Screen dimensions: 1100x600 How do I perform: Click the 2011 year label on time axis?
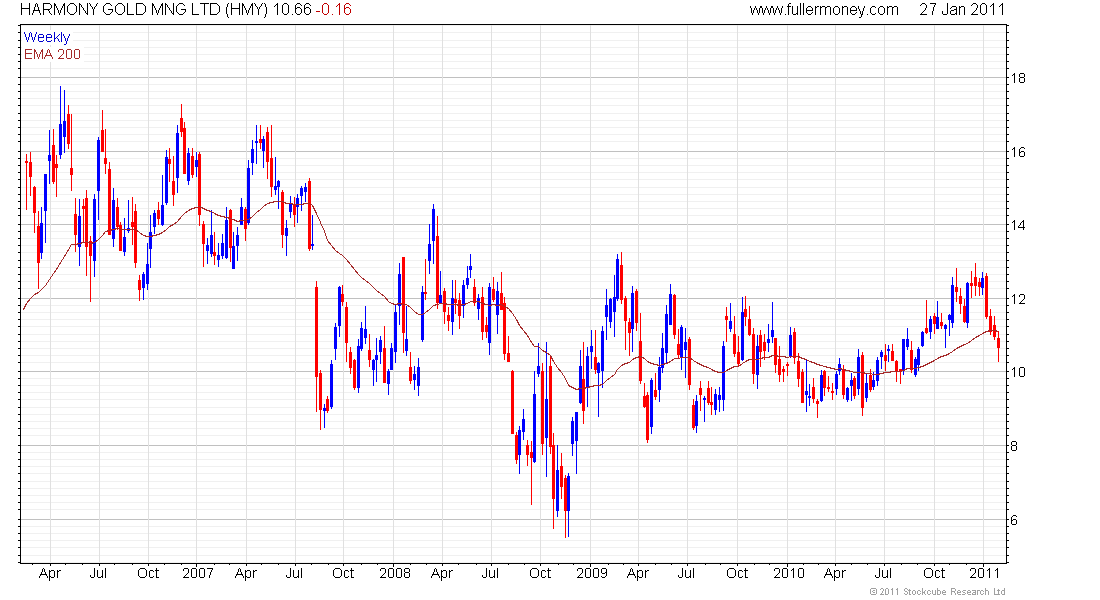click(985, 573)
